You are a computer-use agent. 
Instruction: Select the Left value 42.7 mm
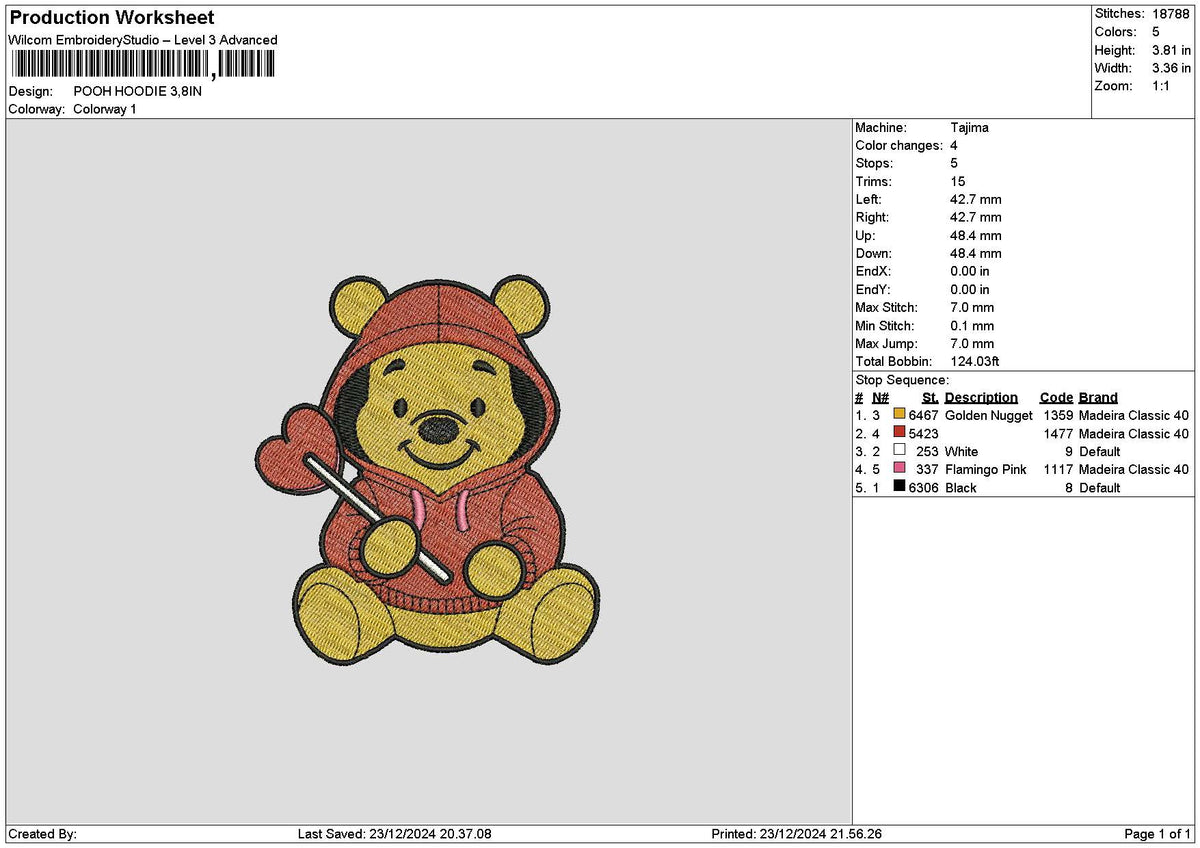pyautogui.click(x=975, y=200)
